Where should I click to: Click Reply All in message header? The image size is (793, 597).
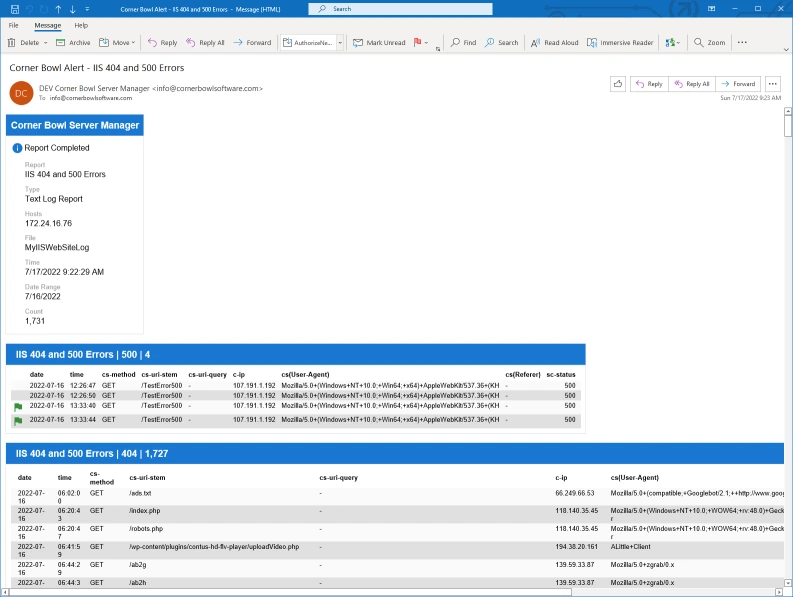[x=692, y=84]
